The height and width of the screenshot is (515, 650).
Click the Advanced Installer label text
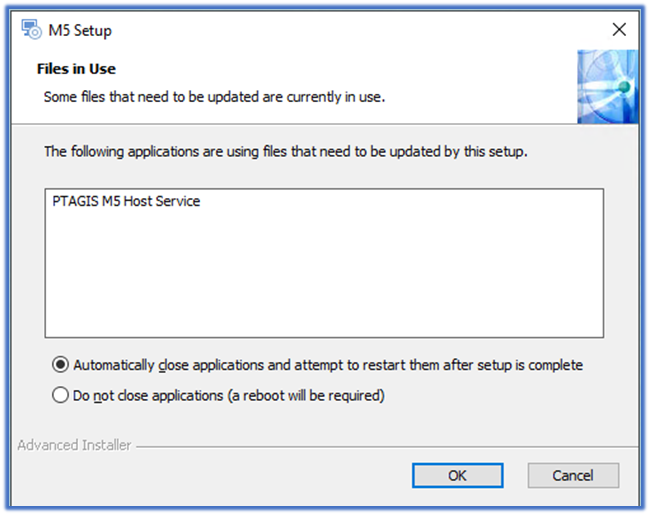74,445
